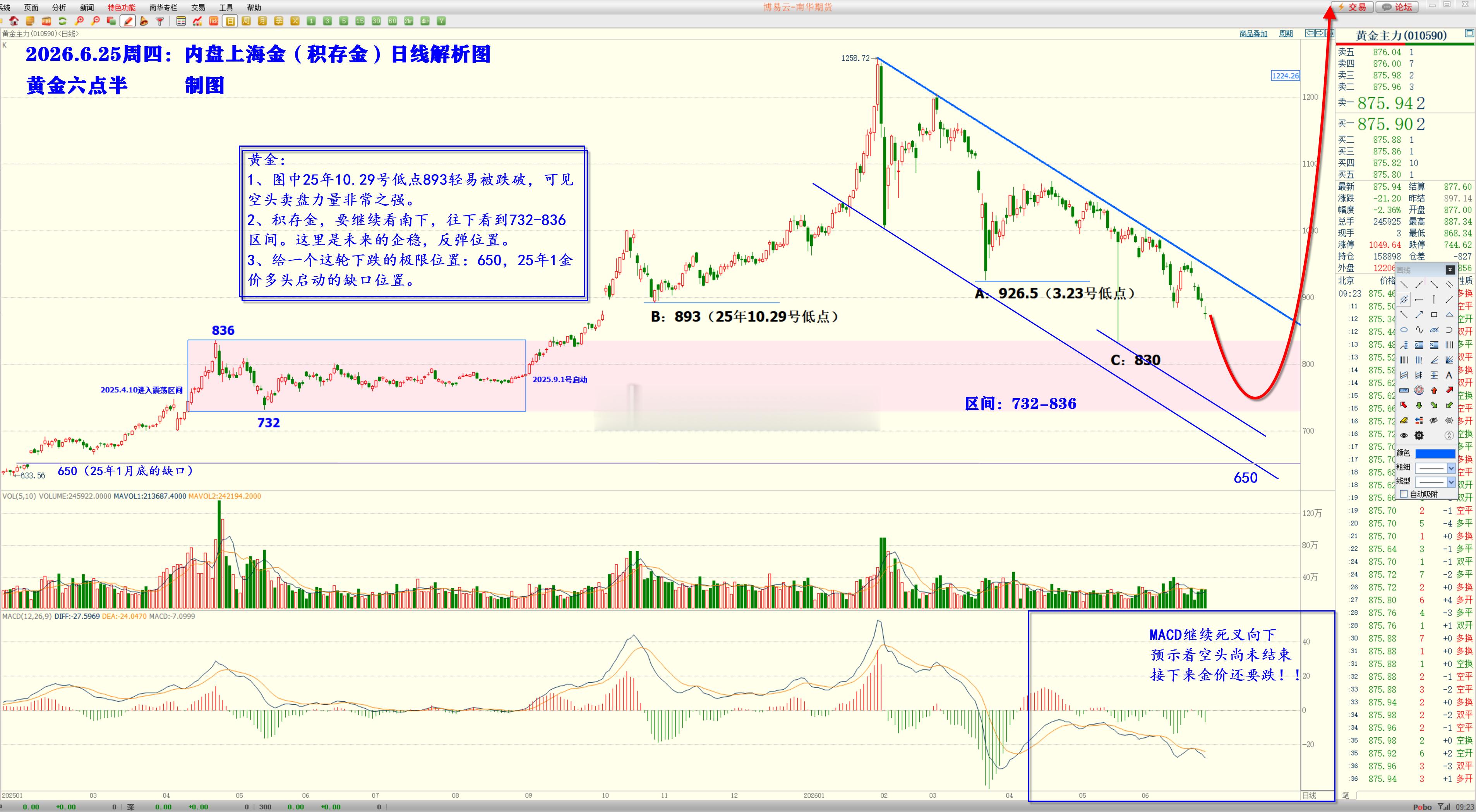Switch to the weekly 周 period button
This screenshot has height=812, width=1476.
click(246, 21)
